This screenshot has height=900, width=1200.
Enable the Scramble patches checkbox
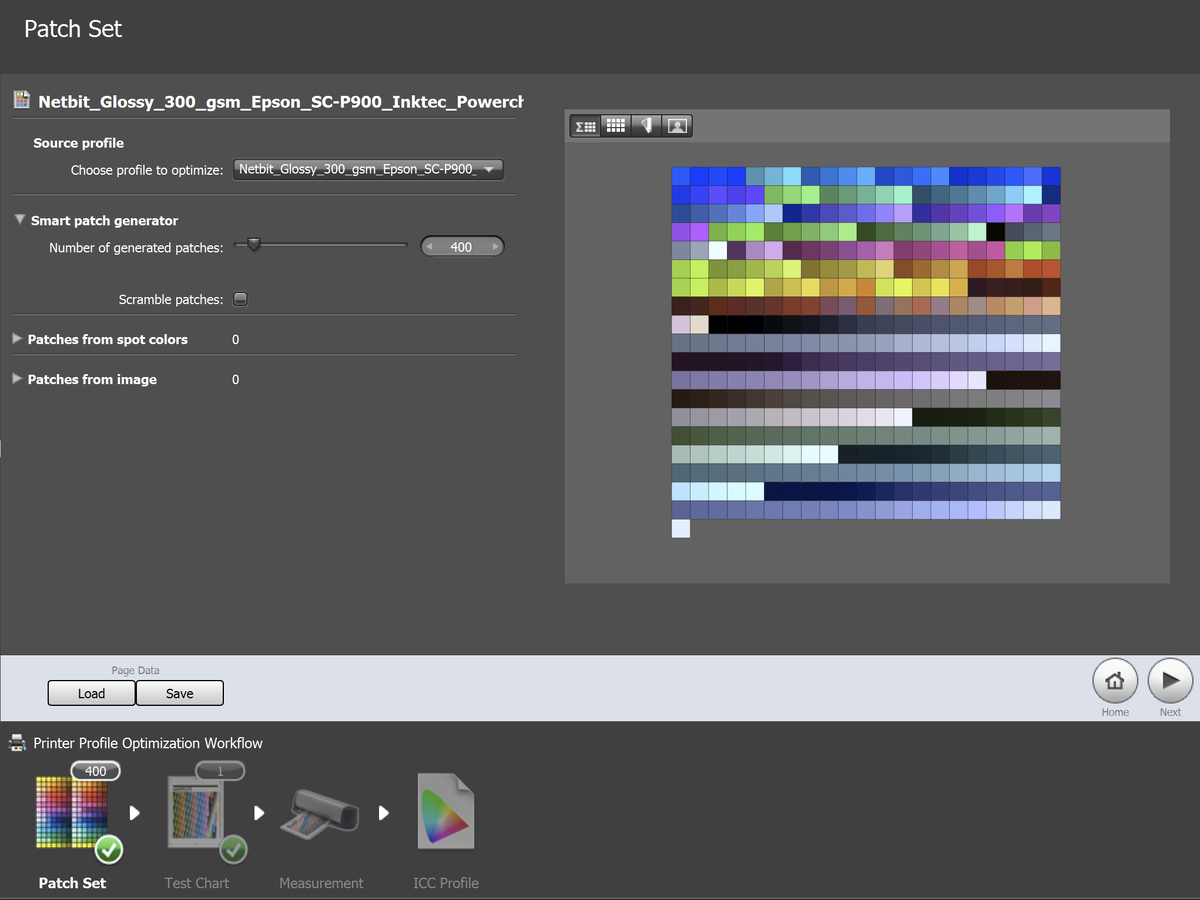(x=240, y=299)
